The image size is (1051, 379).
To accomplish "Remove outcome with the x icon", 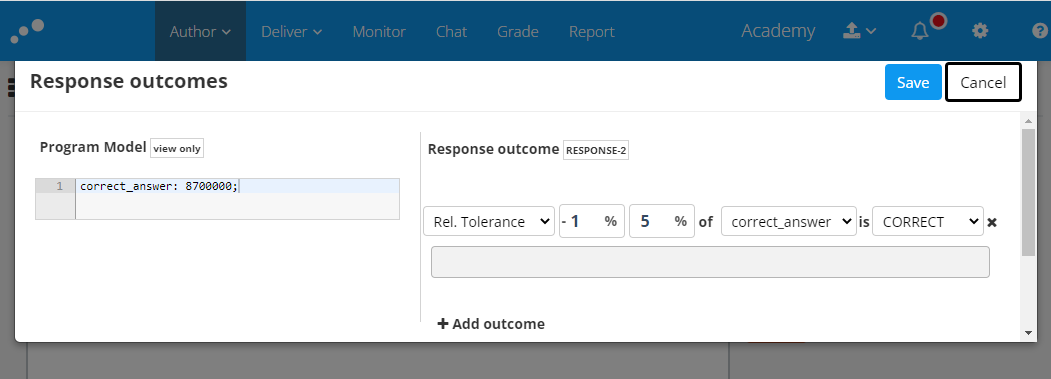I will click(x=993, y=222).
